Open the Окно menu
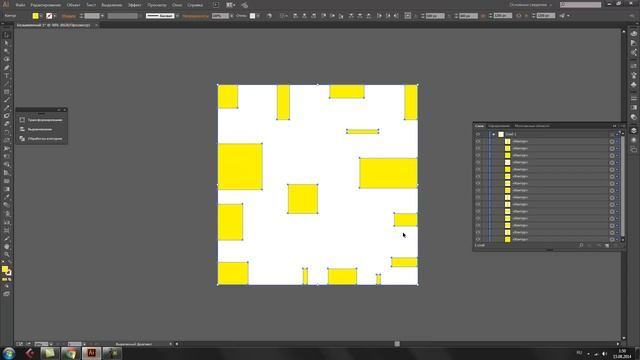Viewport: 640px width, 360px height. point(177,5)
